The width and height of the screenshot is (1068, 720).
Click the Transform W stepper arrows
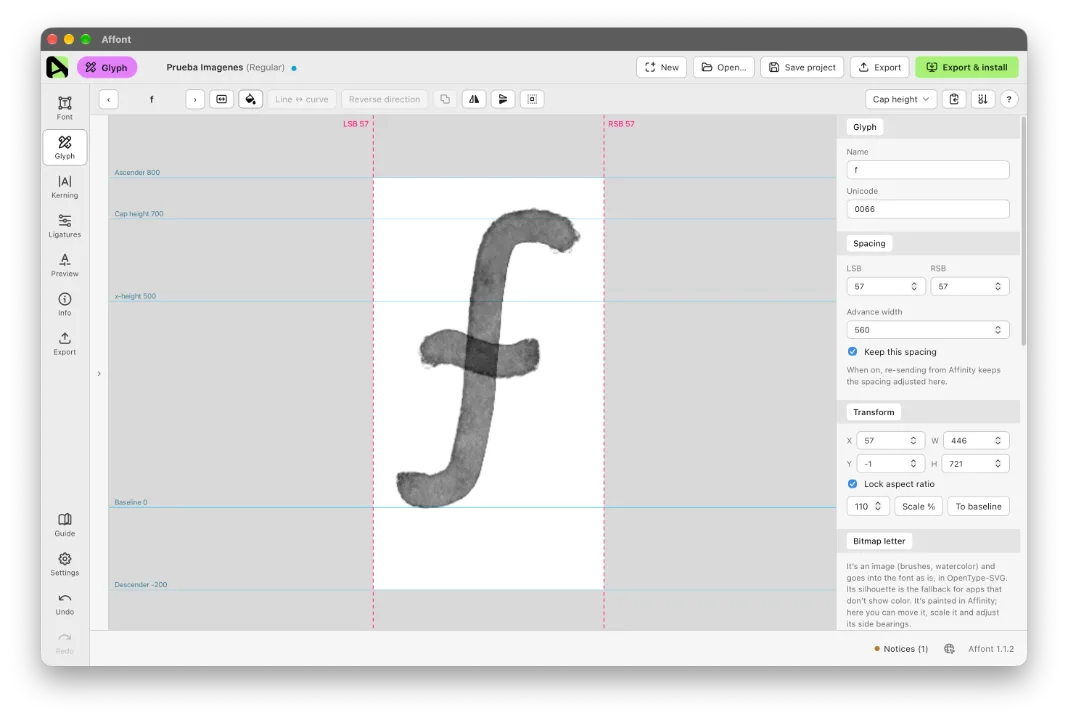998,441
